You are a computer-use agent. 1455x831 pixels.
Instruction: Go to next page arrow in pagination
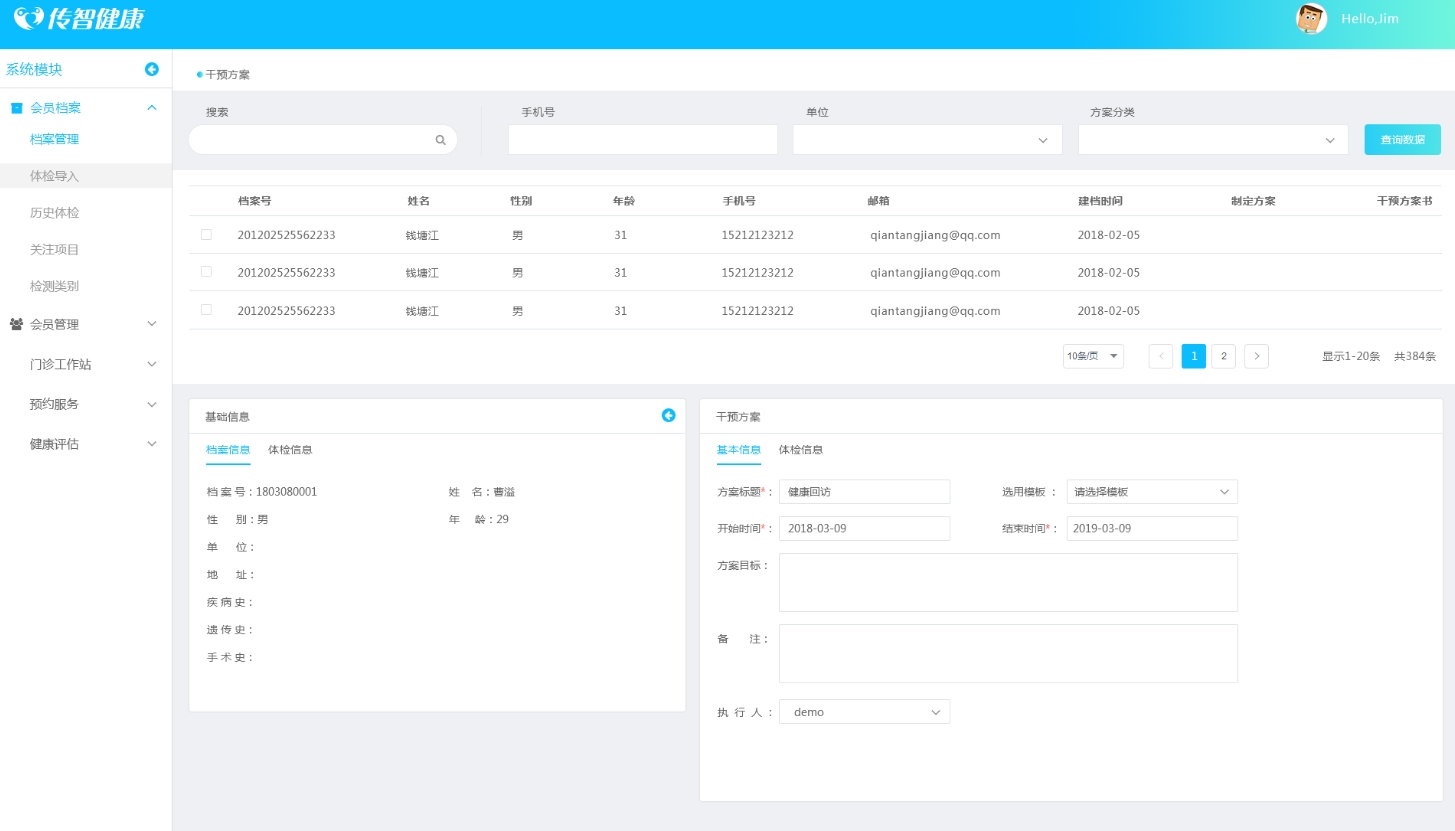coord(1257,356)
